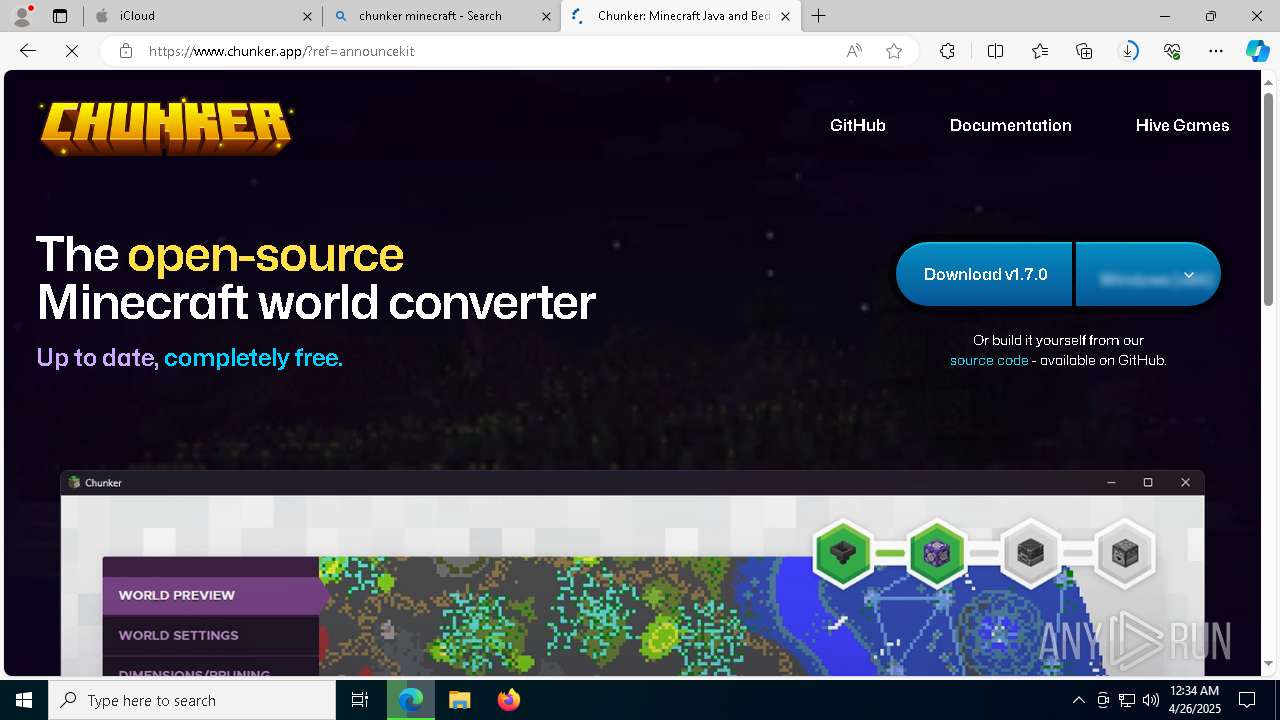Open Downloads icon in toolbar
Screen dimensions: 1280x720
pos(1128,51)
